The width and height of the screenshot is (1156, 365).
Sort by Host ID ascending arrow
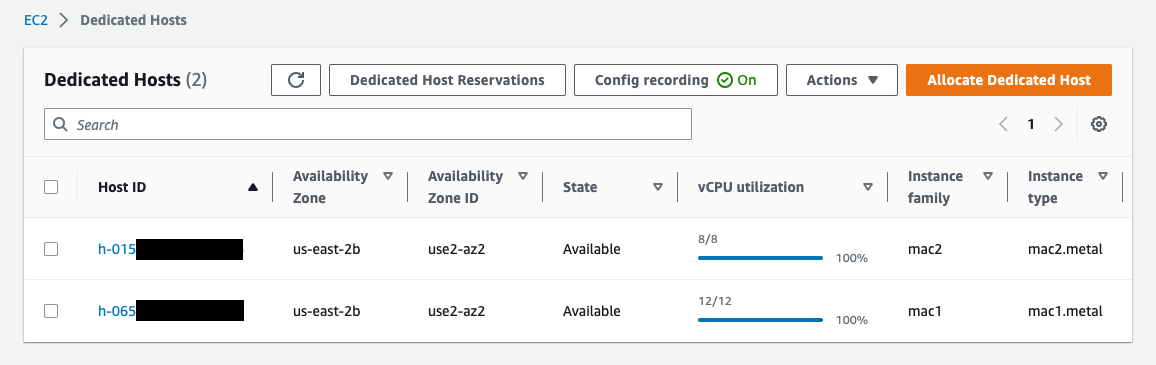[x=253, y=187]
